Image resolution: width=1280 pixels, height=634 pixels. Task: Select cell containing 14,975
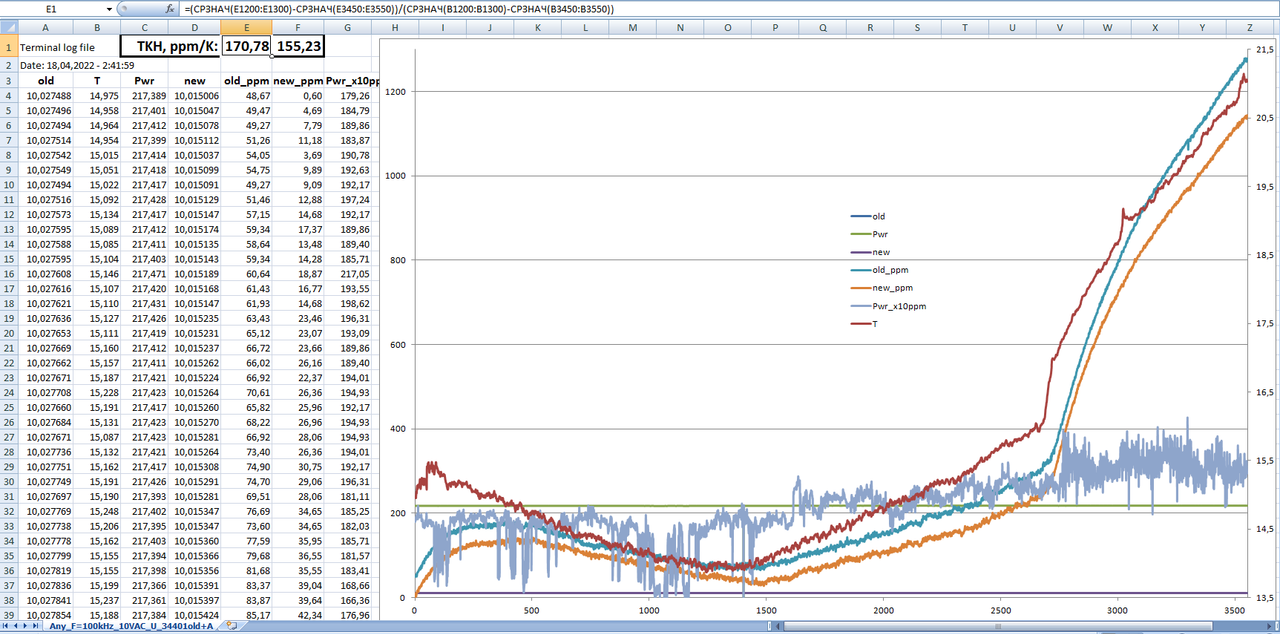point(96,96)
